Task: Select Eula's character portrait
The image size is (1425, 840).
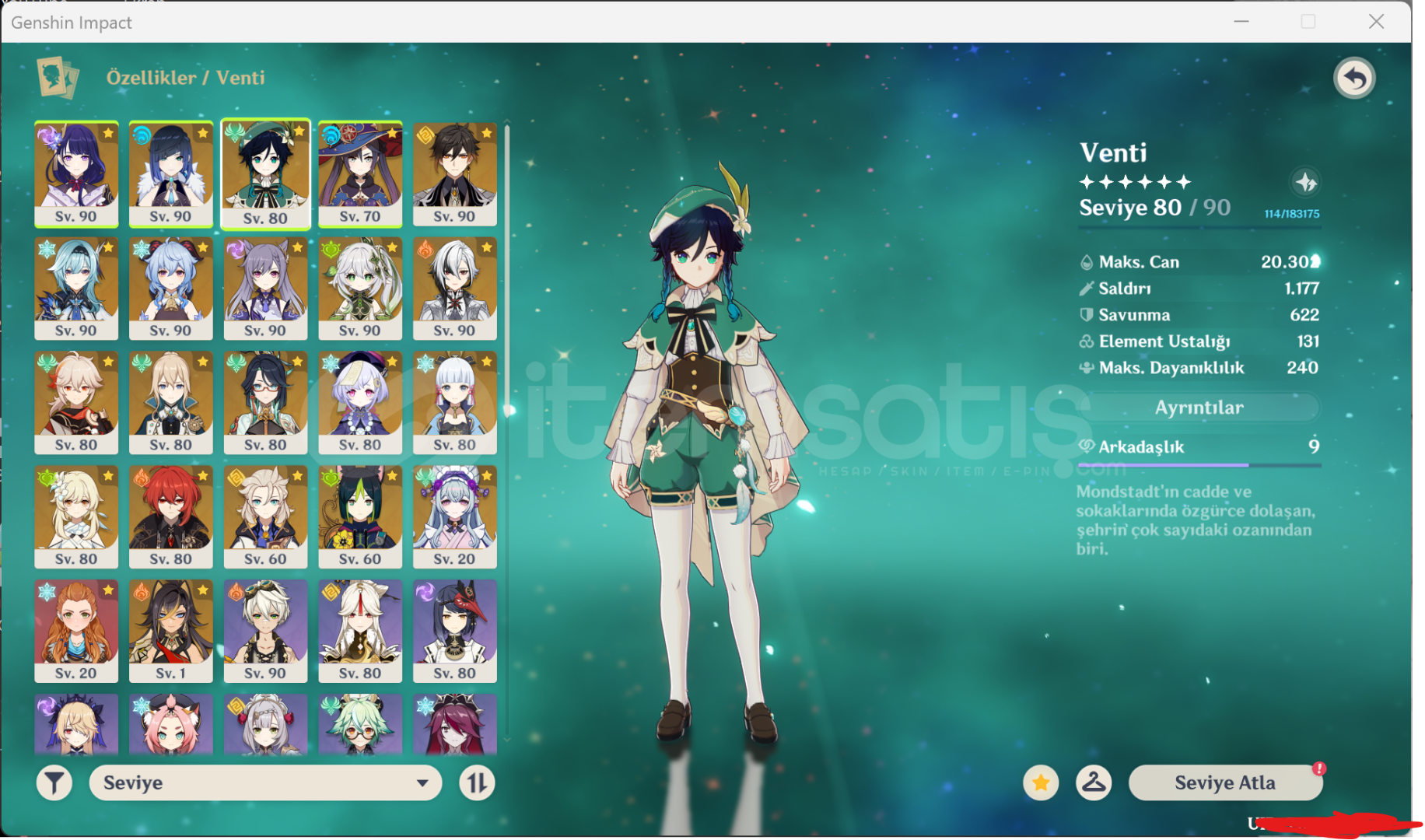Action: pyautogui.click(x=76, y=289)
